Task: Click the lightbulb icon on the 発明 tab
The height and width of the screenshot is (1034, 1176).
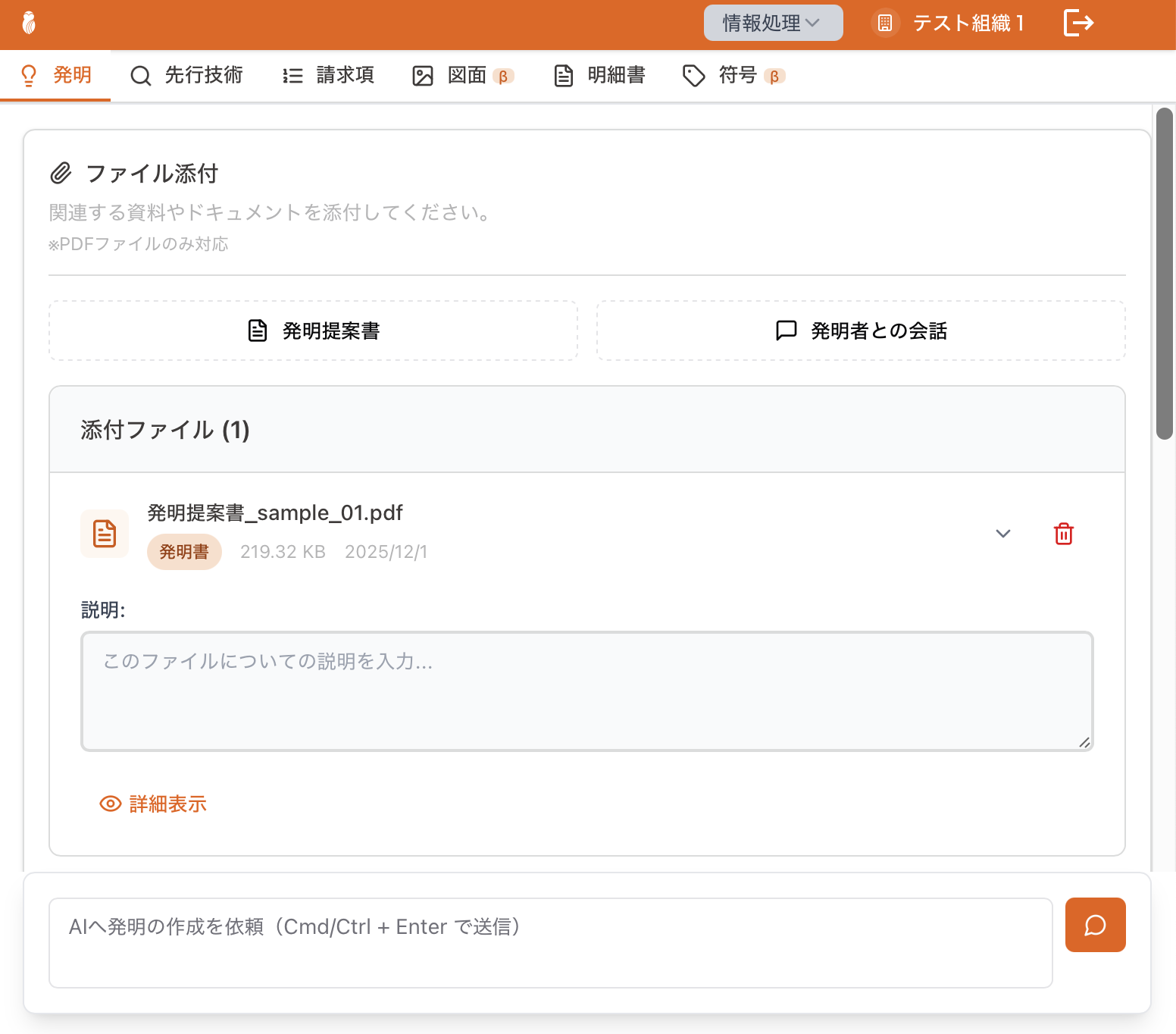Action: click(29, 75)
